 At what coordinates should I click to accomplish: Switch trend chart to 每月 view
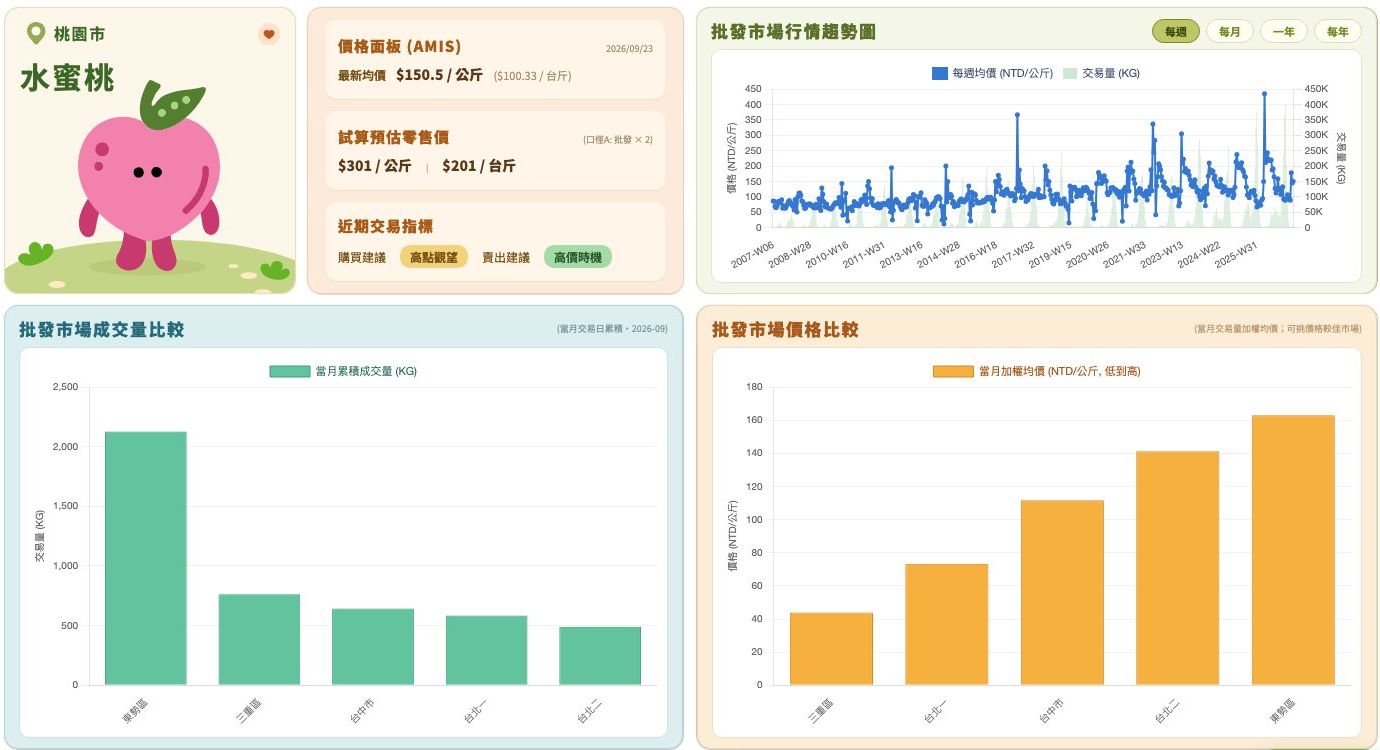[1229, 32]
